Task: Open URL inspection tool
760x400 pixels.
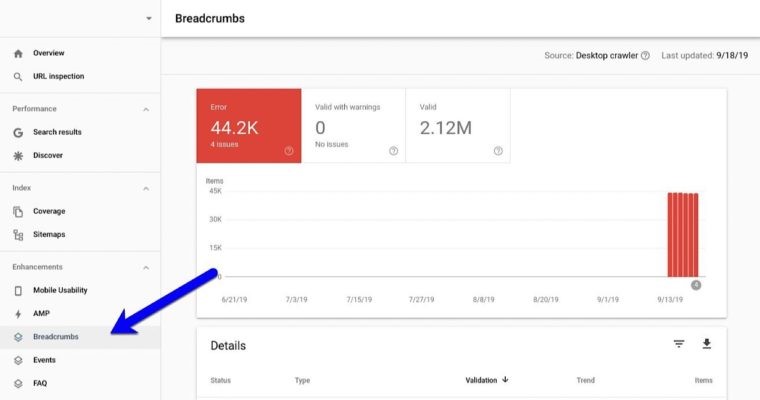Action: pos(58,76)
